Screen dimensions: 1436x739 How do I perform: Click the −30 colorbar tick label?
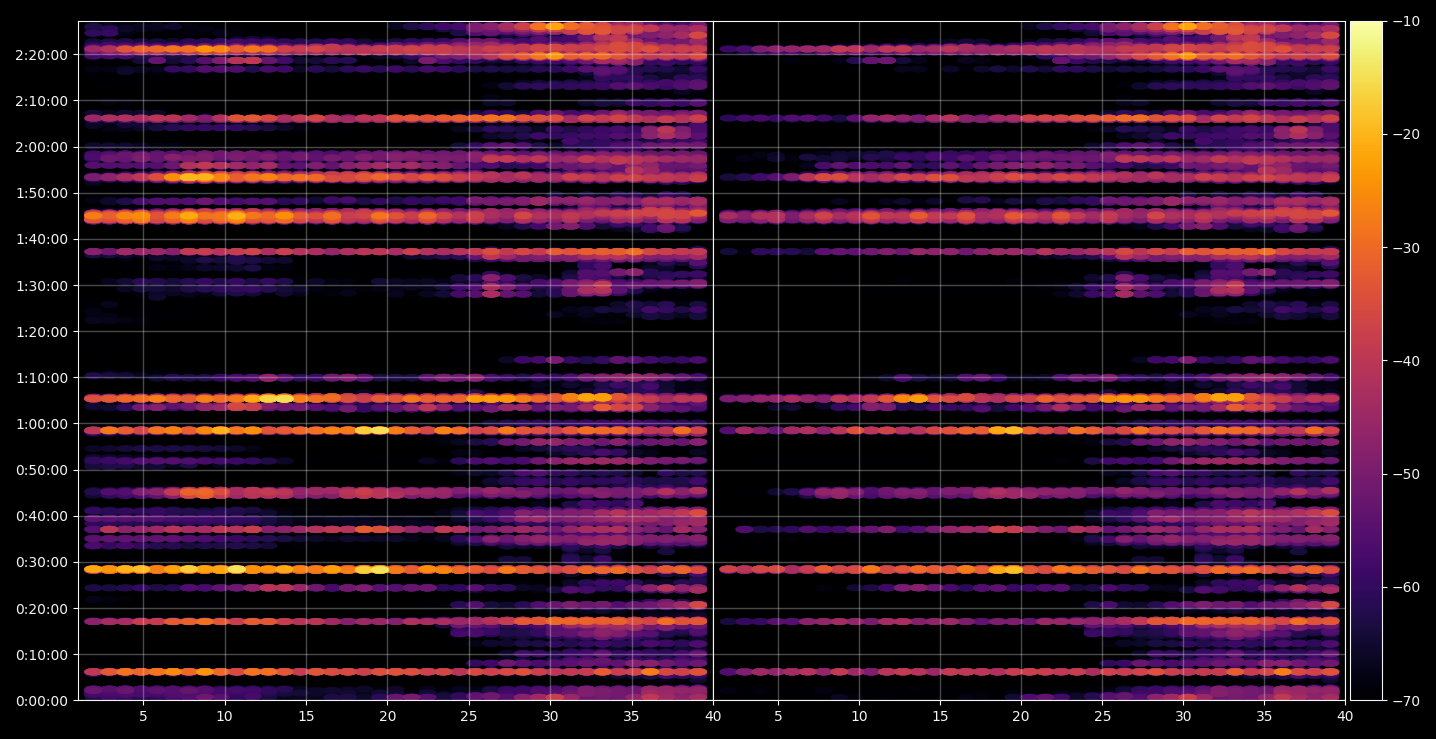click(x=1406, y=248)
